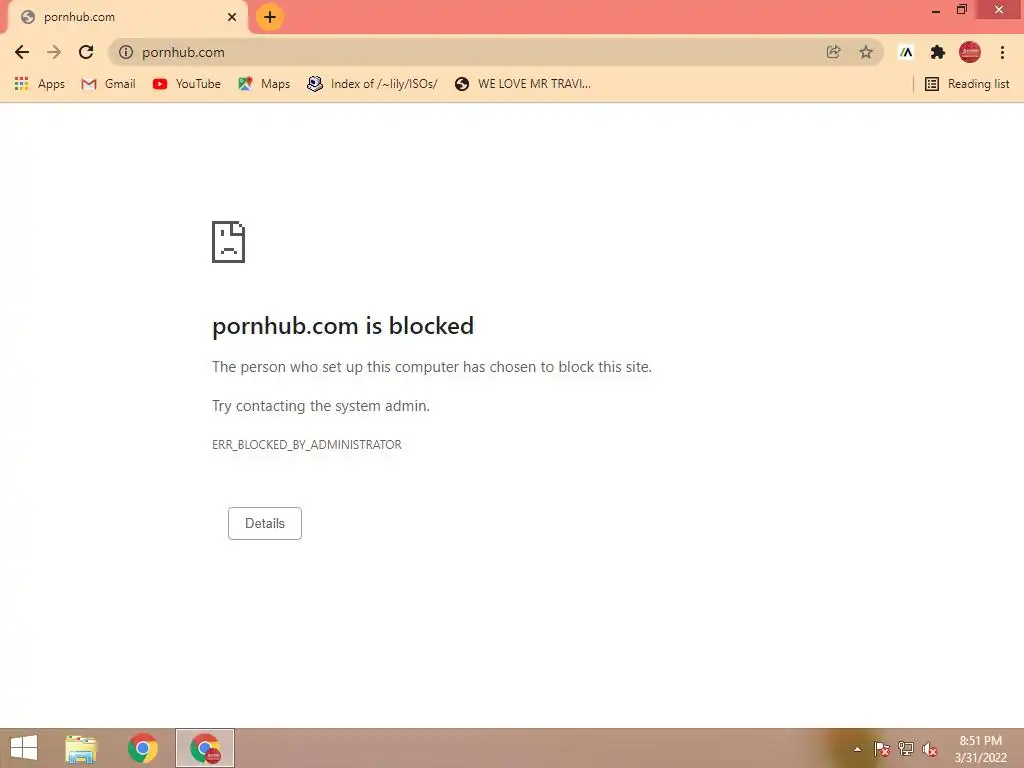Open a new tab with plus button
Screen dimensions: 1024x768
pos(270,17)
